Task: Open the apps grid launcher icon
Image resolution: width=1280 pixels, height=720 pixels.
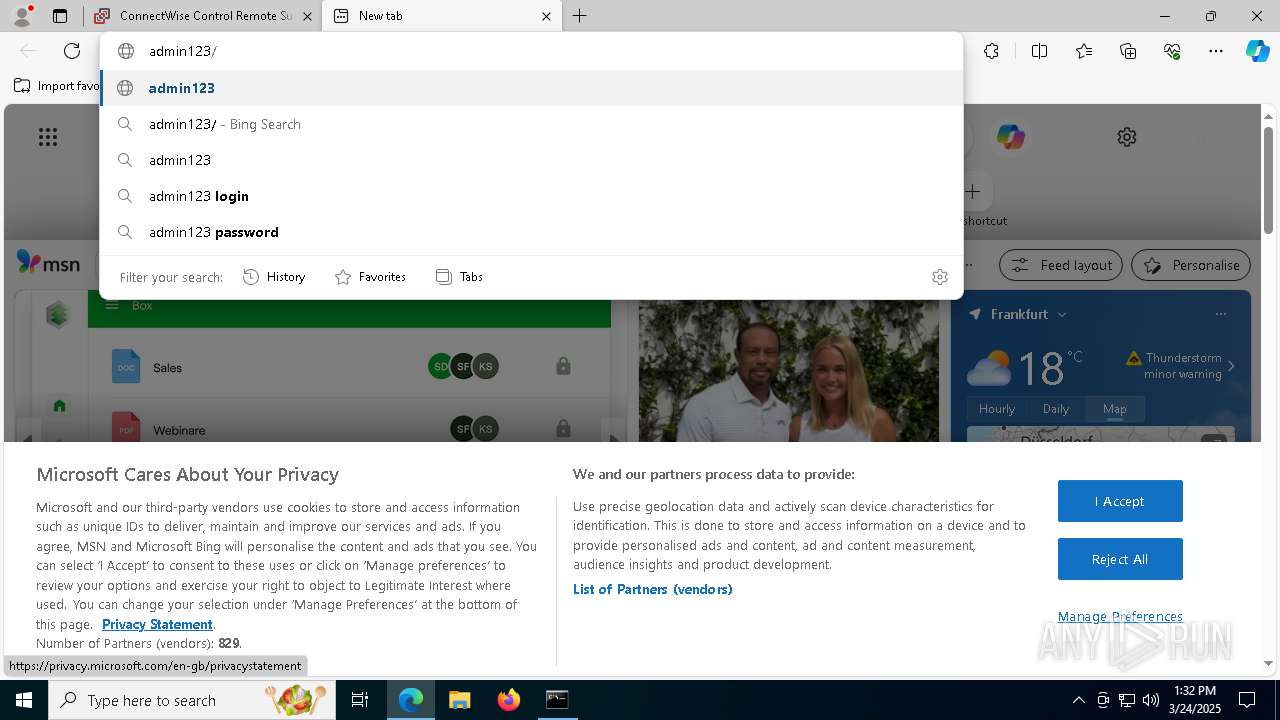Action: click(x=48, y=137)
